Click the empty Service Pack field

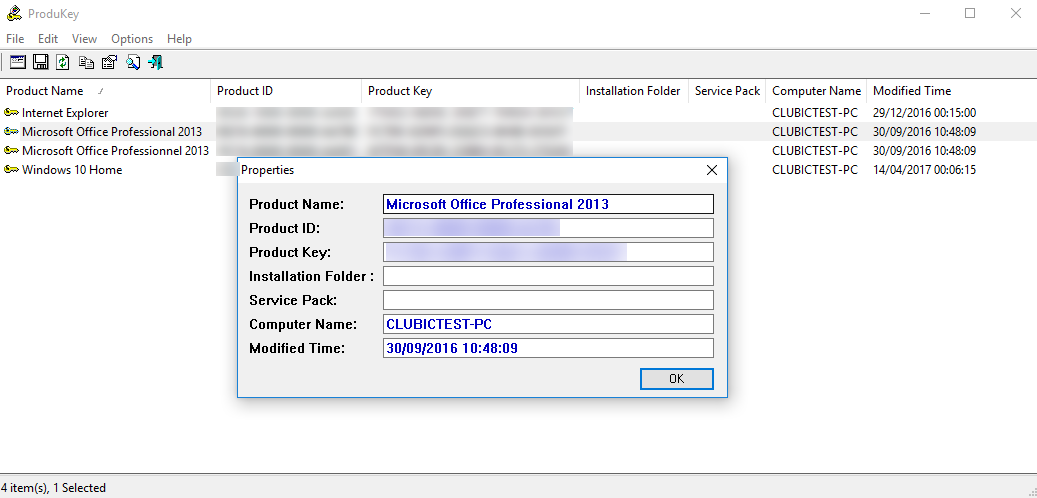[548, 300]
